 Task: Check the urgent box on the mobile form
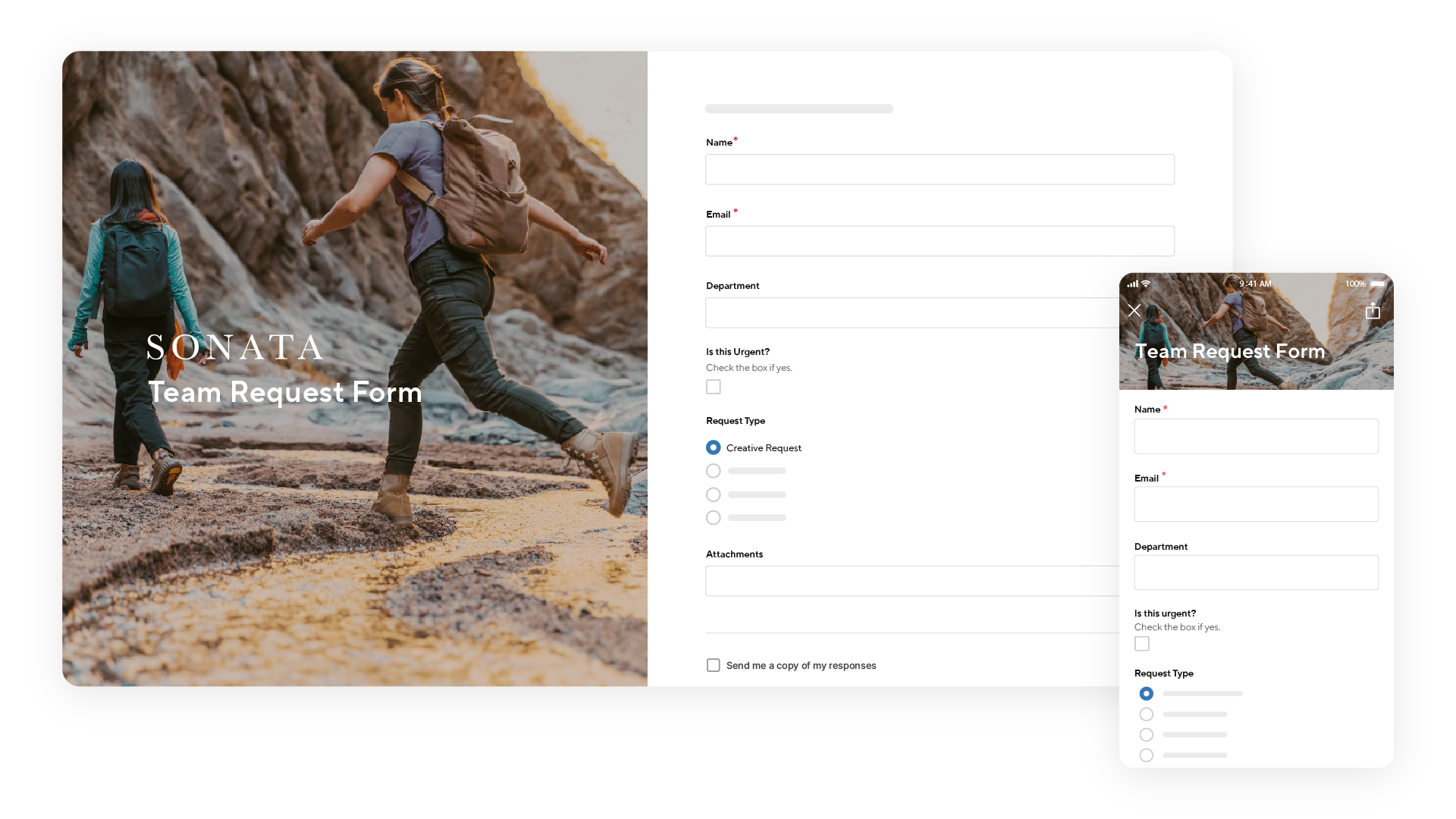tap(1142, 643)
